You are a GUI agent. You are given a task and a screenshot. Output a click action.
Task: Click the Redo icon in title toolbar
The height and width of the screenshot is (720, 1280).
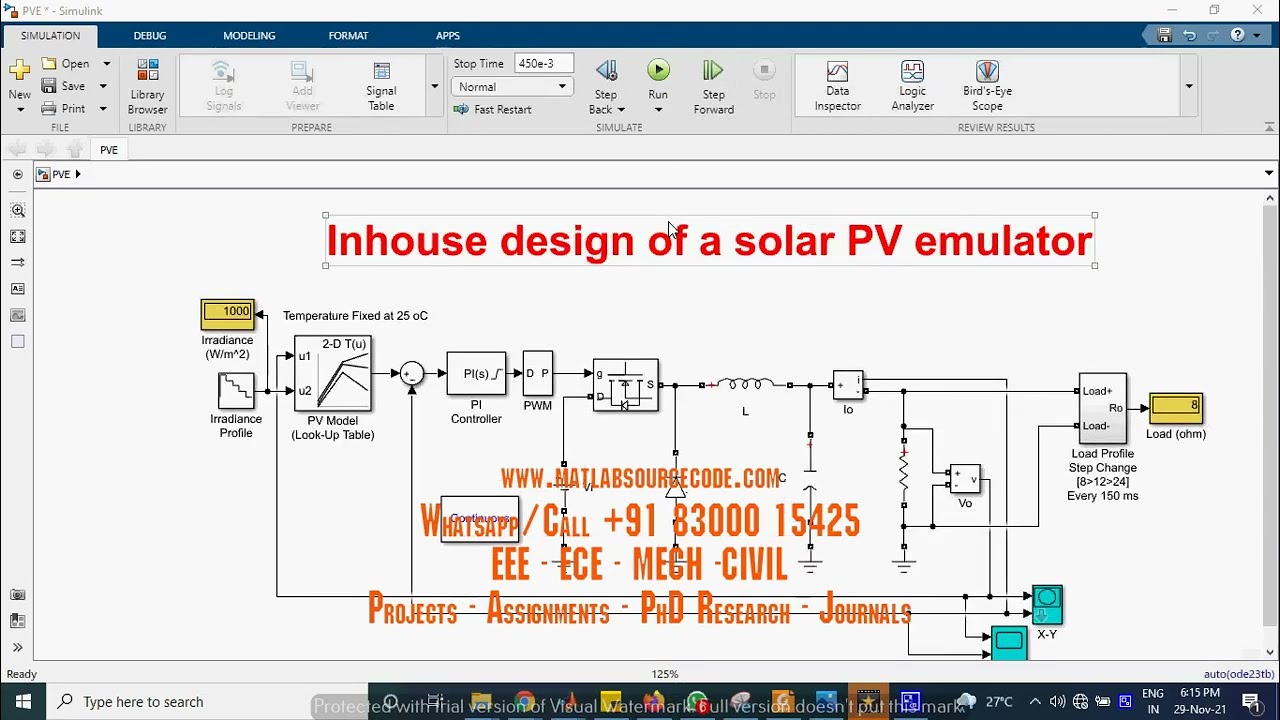(1213, 35)
